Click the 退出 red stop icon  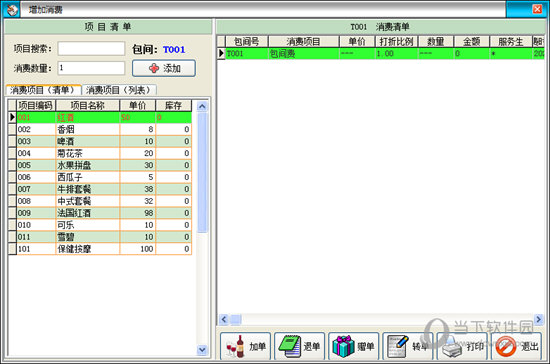pos(506,347)
